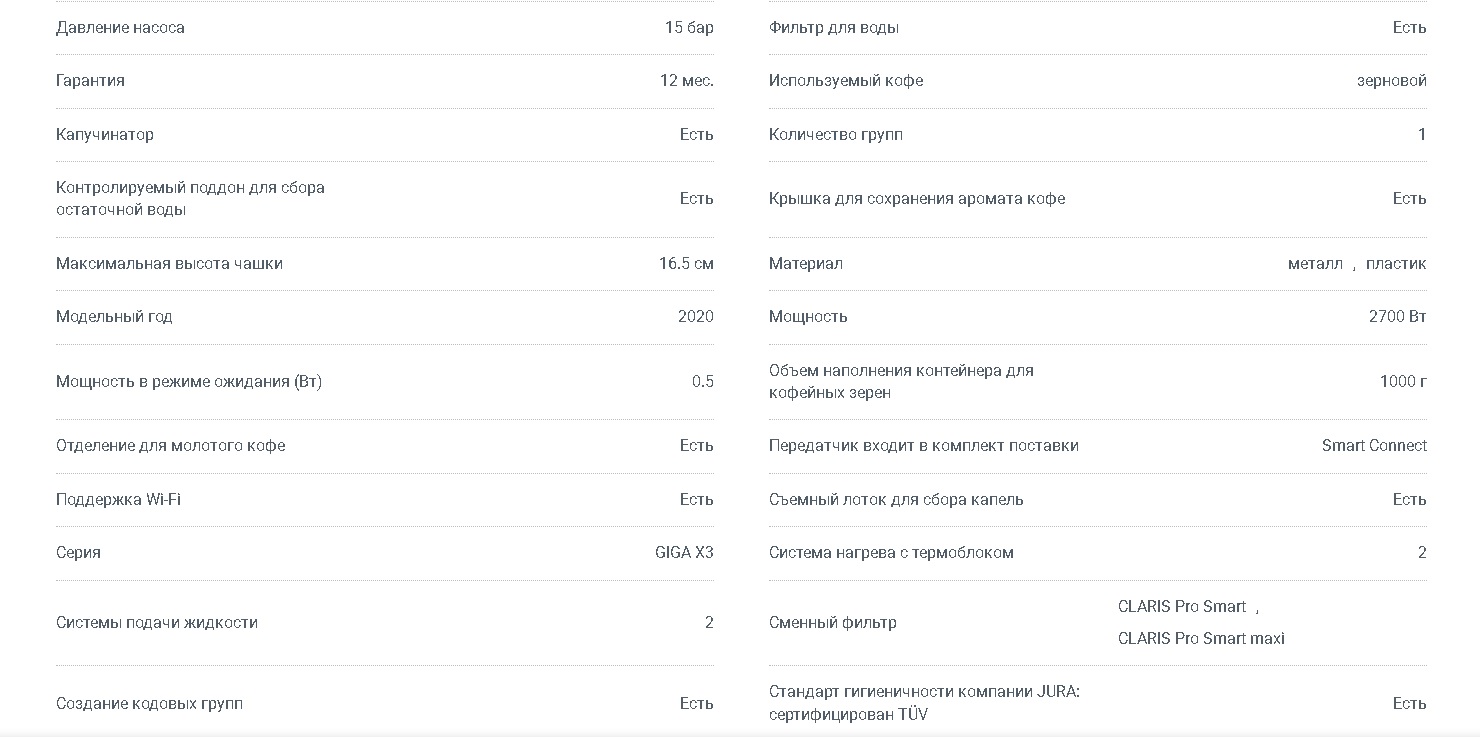This screenshot has height=738, width=1480.
Task: Click the 'Smart Connect' transmitter value
Action: pos(1374,446)
